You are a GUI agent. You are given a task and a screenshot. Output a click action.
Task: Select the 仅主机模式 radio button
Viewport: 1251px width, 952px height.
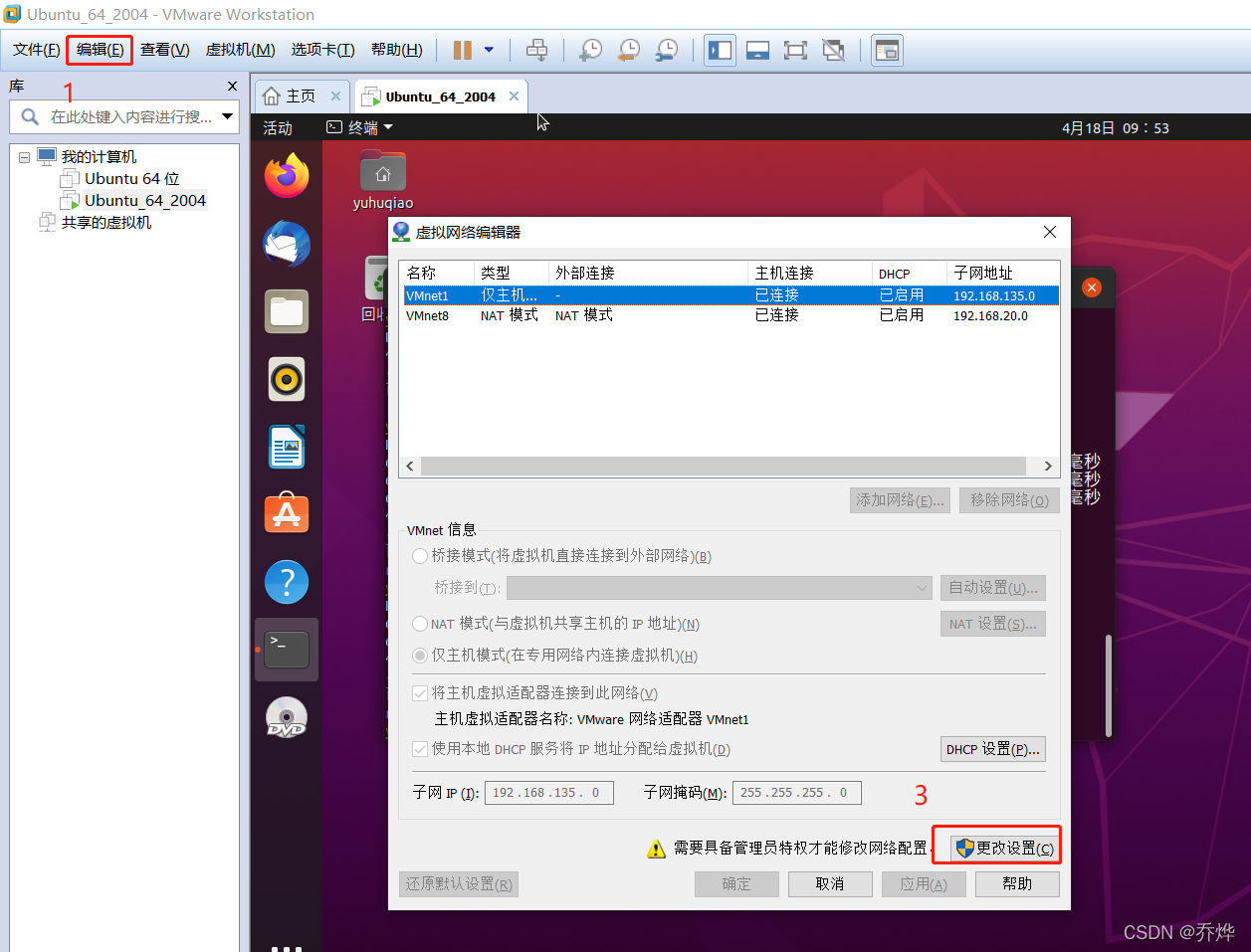[x=420, y=656]
